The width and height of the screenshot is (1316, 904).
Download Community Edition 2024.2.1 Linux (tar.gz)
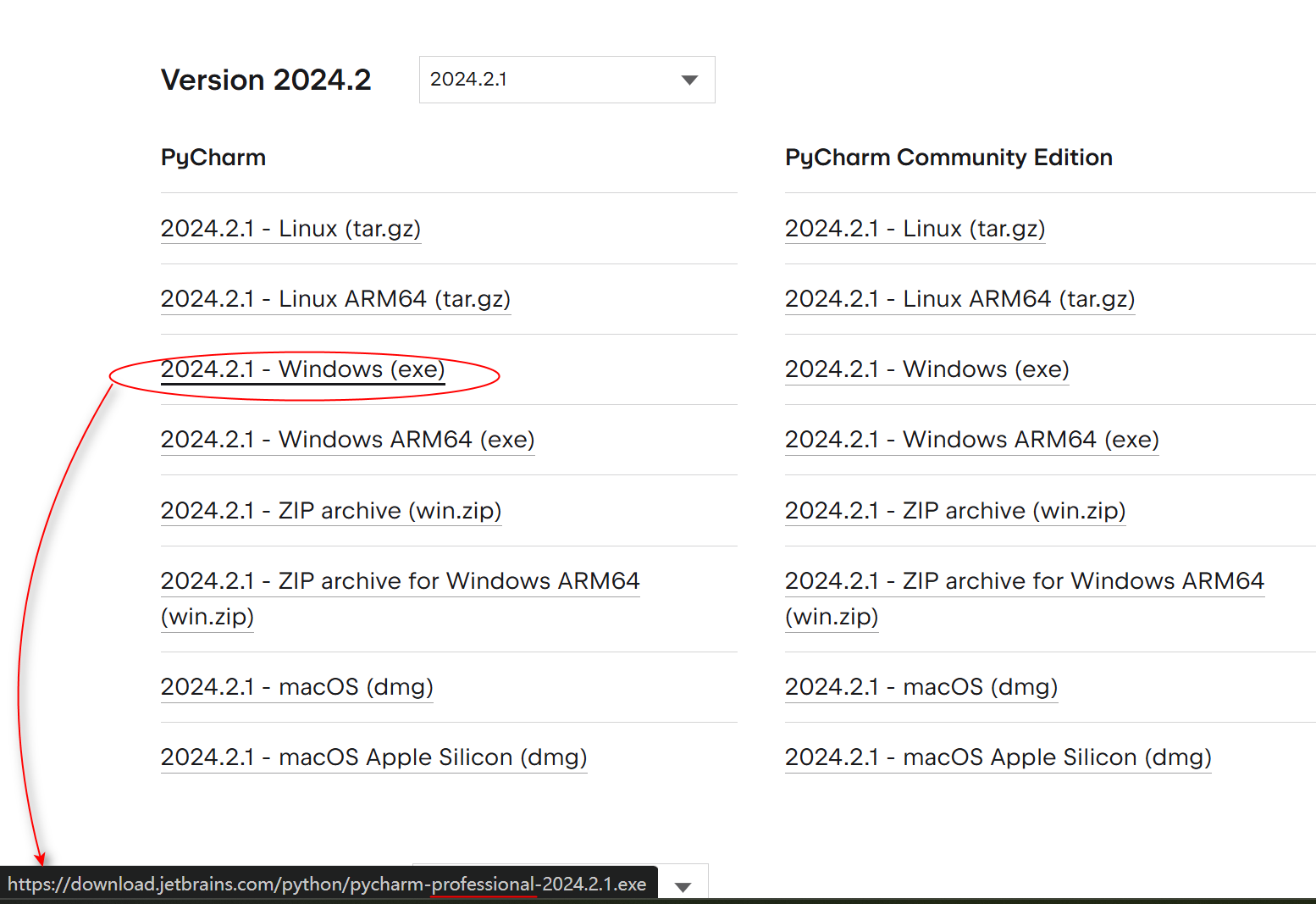[x=915, y=229]
